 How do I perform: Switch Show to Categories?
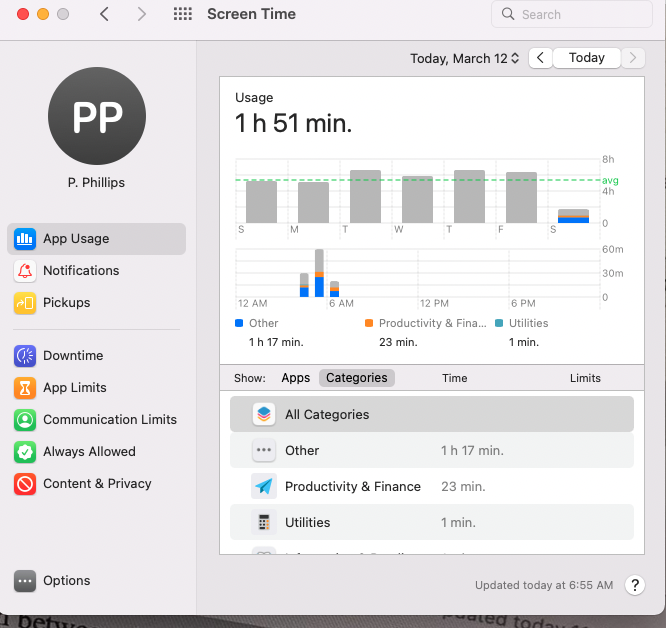click(357, 378)
